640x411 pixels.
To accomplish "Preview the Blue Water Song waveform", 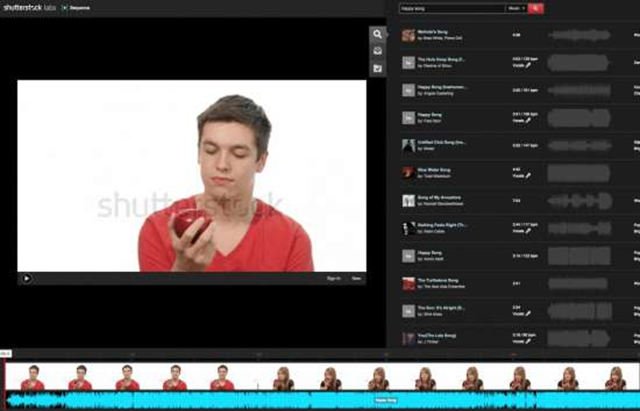I will tap(579, 173).
